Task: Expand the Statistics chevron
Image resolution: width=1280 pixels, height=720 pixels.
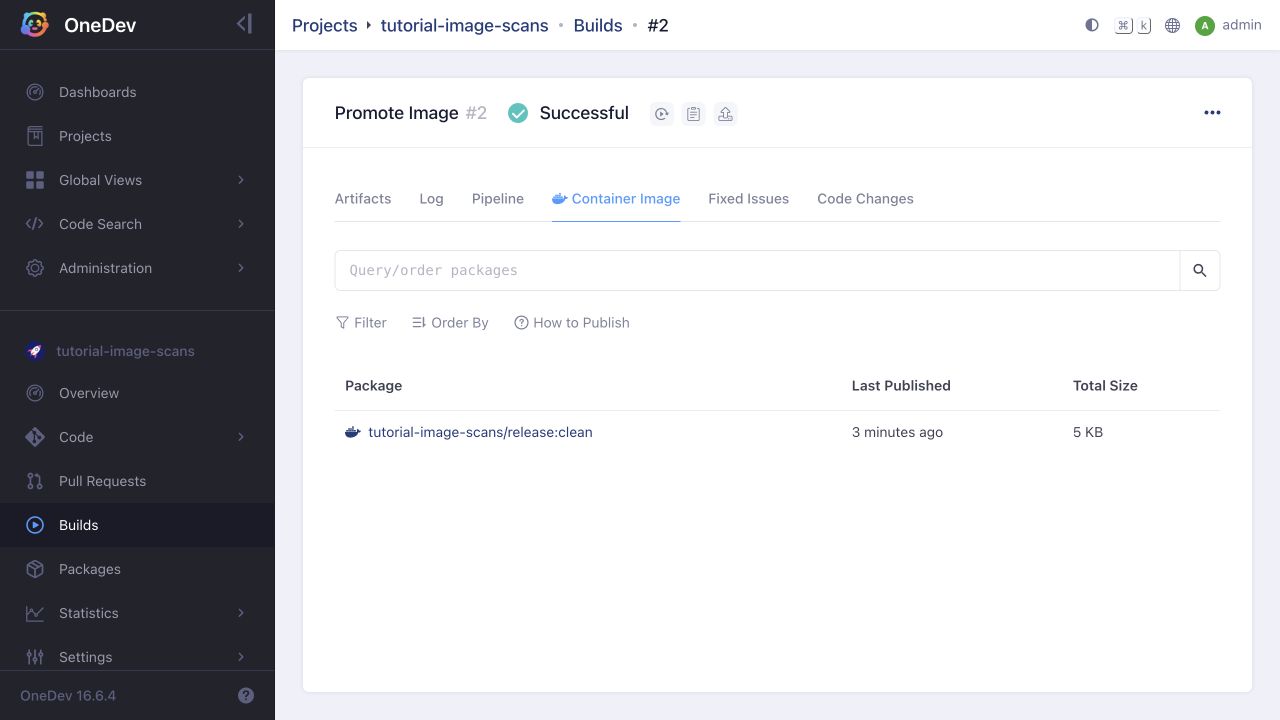Action: coord(241,613)
